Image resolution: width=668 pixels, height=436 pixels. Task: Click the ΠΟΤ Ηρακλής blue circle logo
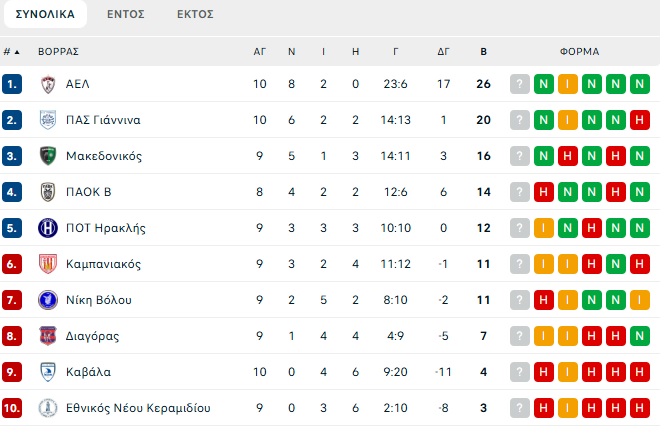pos(48,228)
